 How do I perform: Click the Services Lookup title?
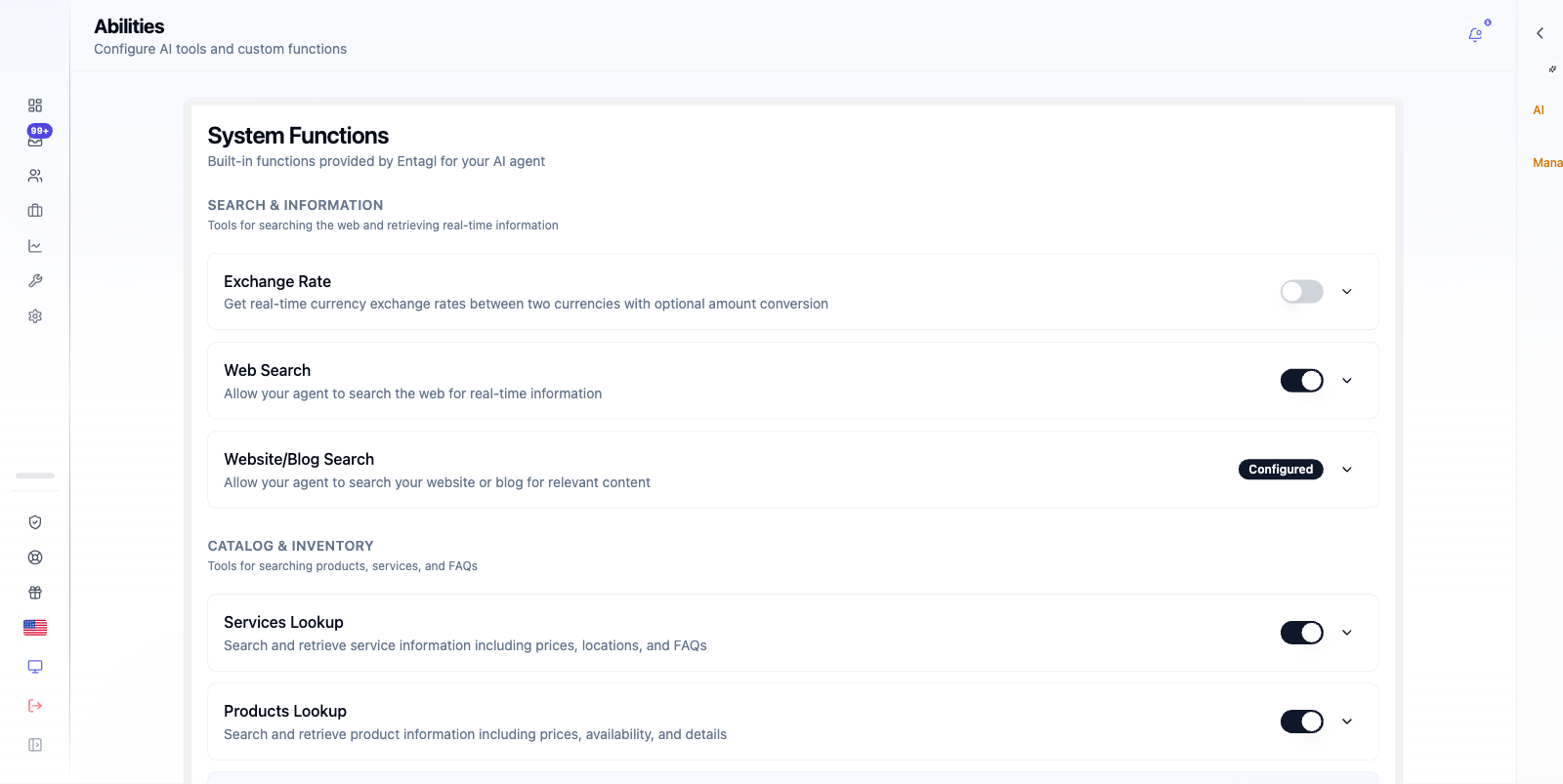[283, 622]
